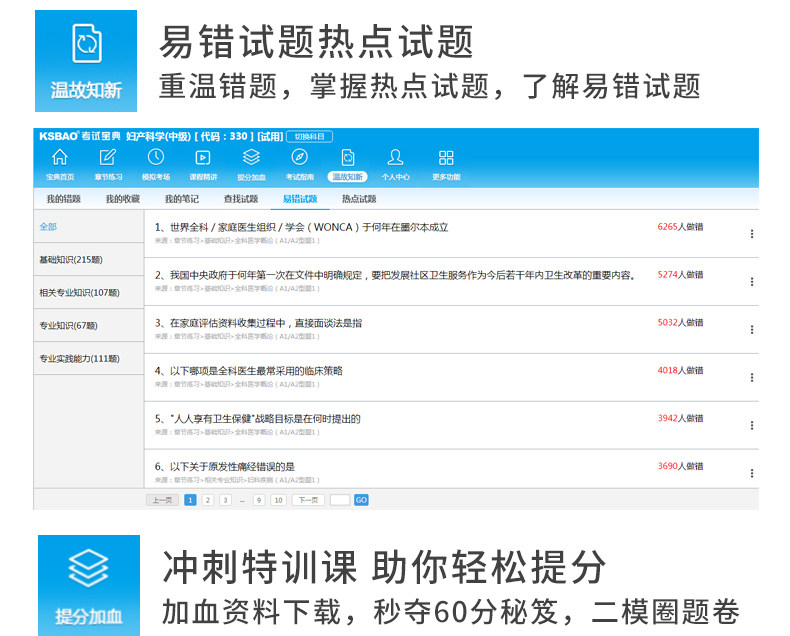Open question 3 about 直接面谈法
This screenshot has height=636, width=790.
coord(258,323)
